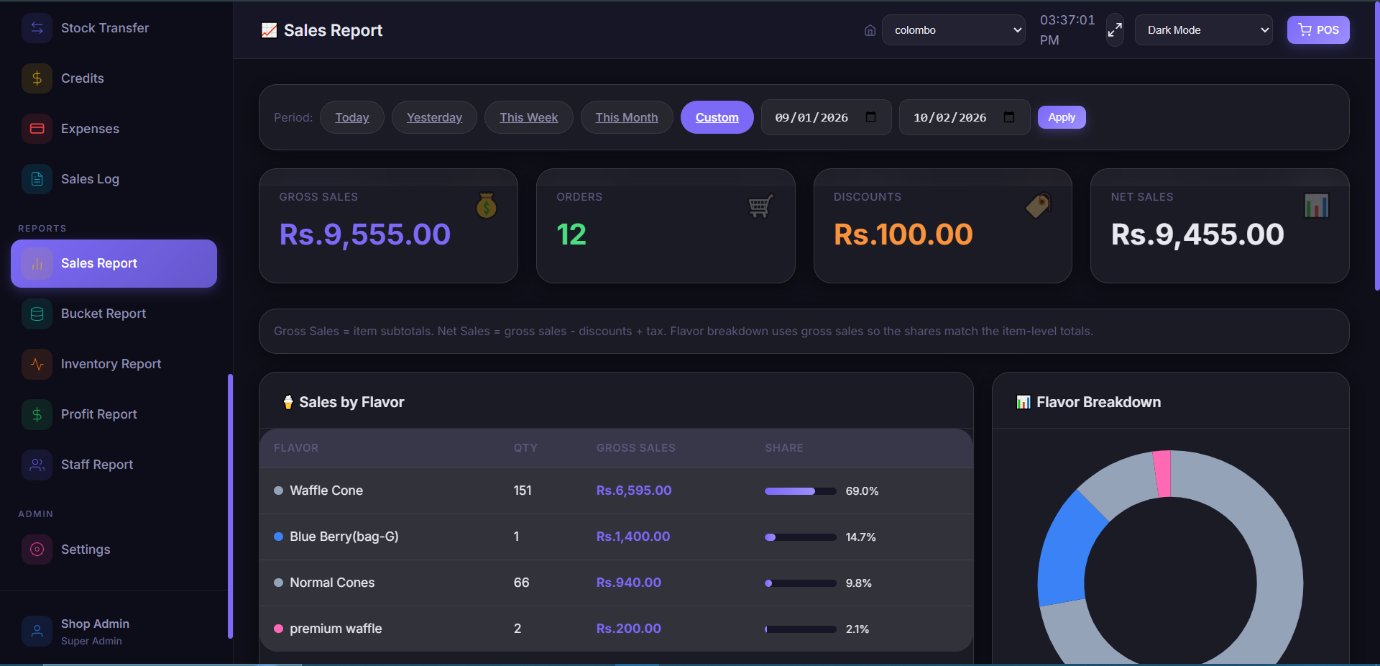Click the Apply button

pos(1062,117)
